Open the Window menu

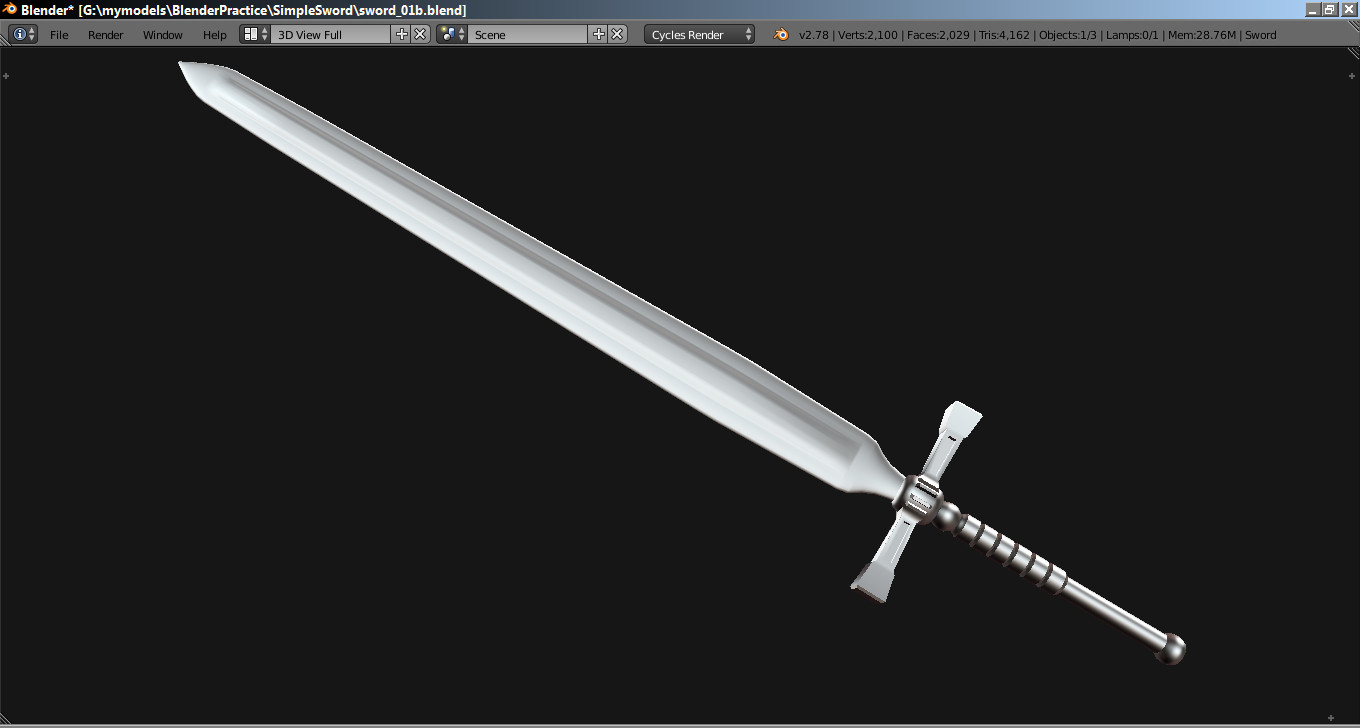(162, 34)
